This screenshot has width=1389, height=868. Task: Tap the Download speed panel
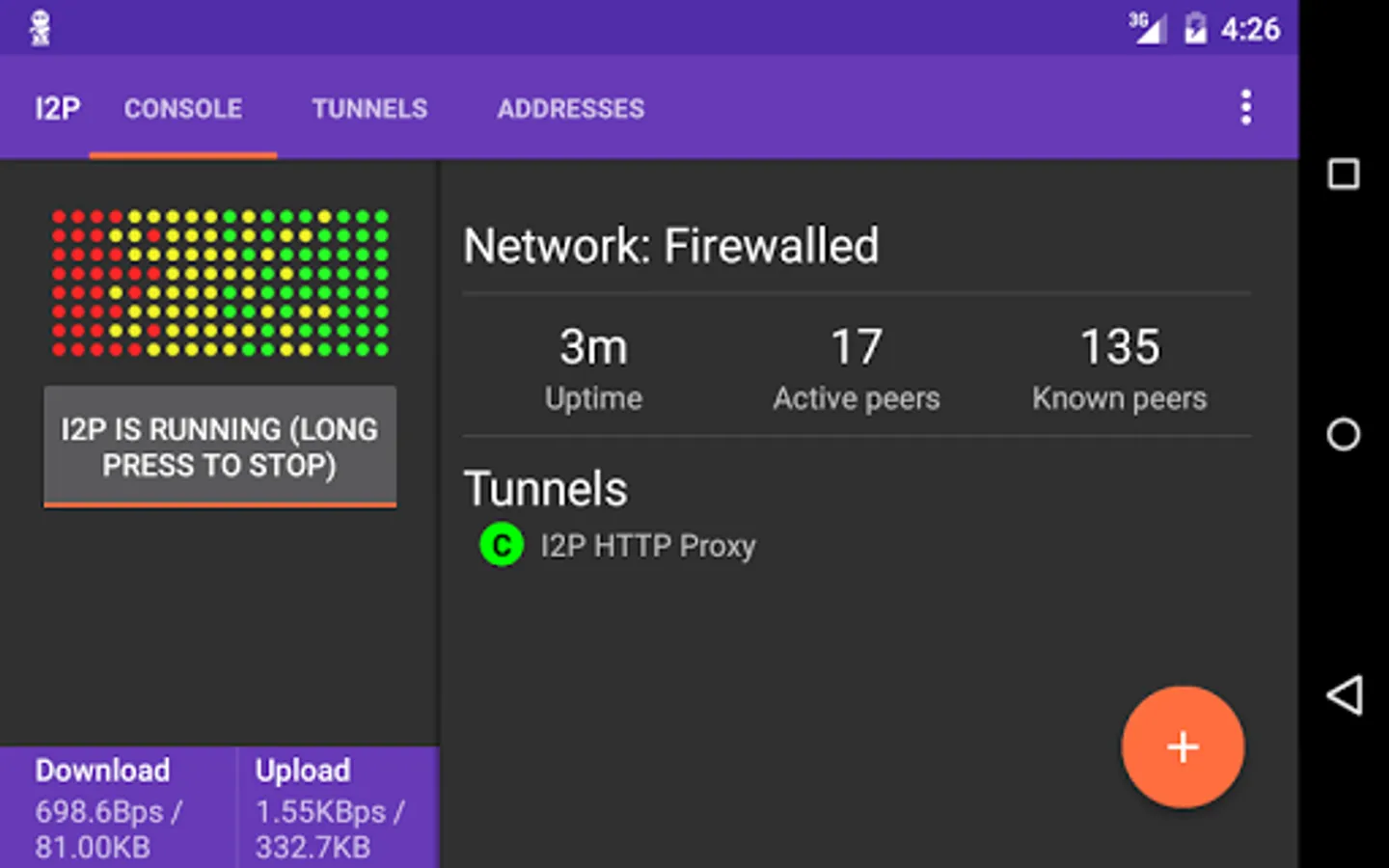coord(118,807)
